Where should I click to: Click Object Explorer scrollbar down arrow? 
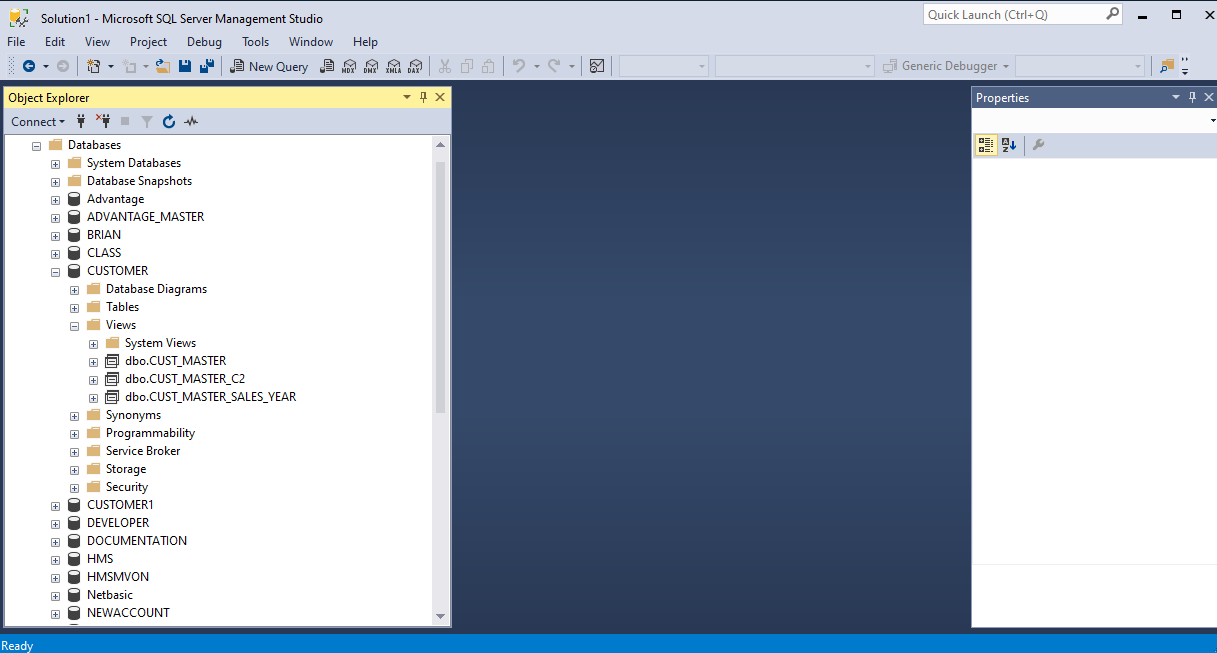440,617
